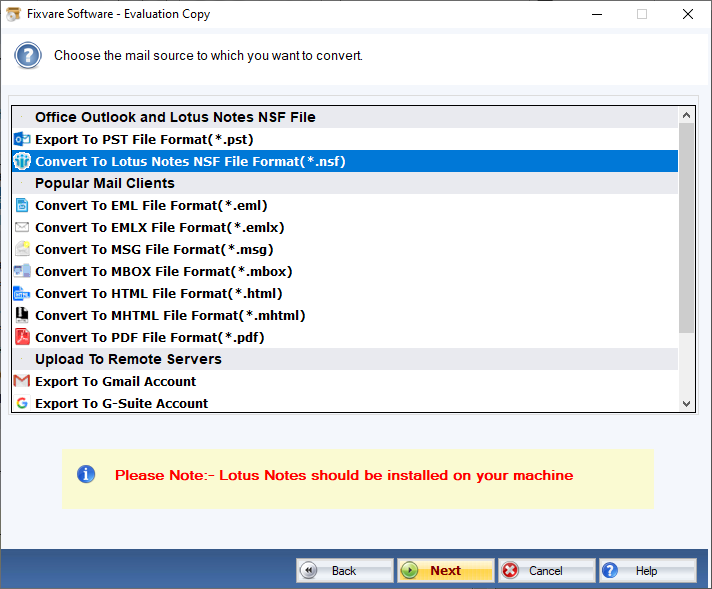Proceed with the Next button
Screen dimensions: 712x589
coord(445,570)
